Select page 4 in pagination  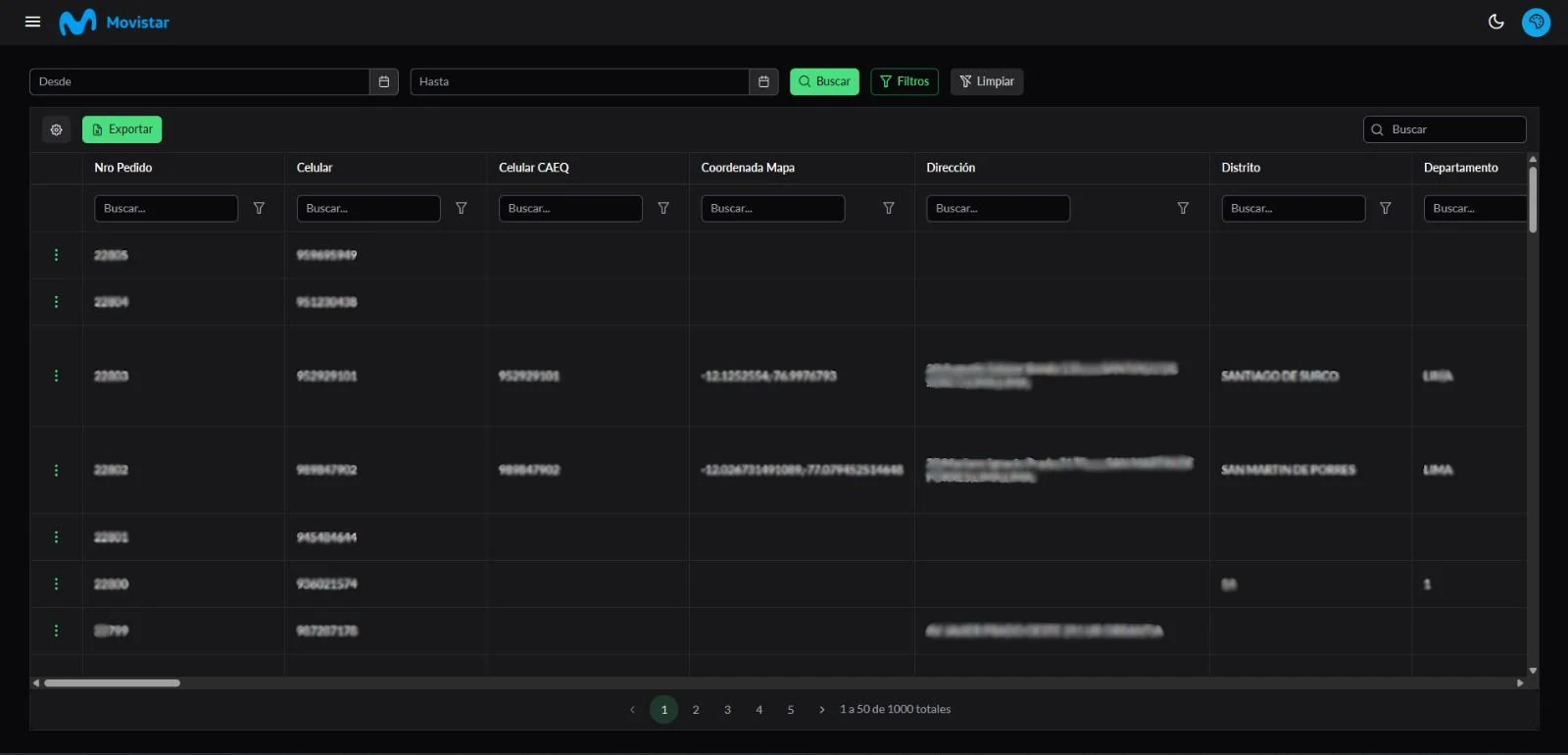pos(759,709)
